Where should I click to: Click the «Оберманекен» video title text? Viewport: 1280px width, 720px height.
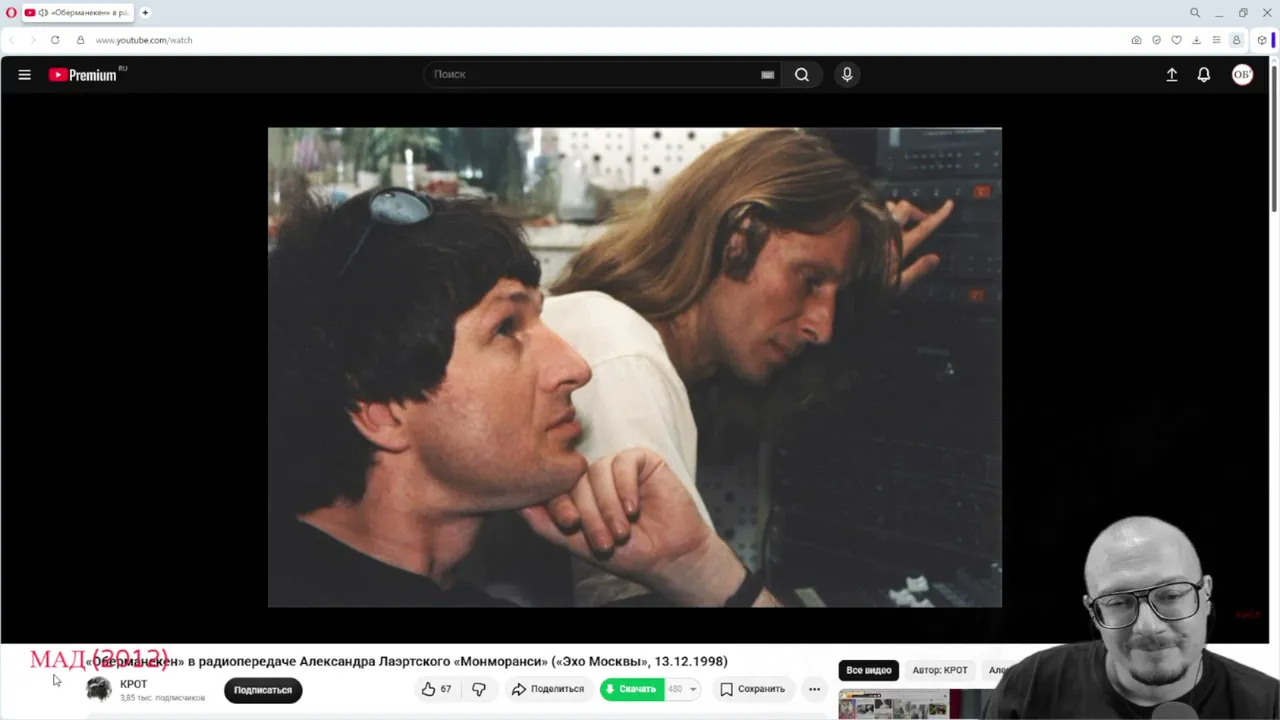pos(407,661)
